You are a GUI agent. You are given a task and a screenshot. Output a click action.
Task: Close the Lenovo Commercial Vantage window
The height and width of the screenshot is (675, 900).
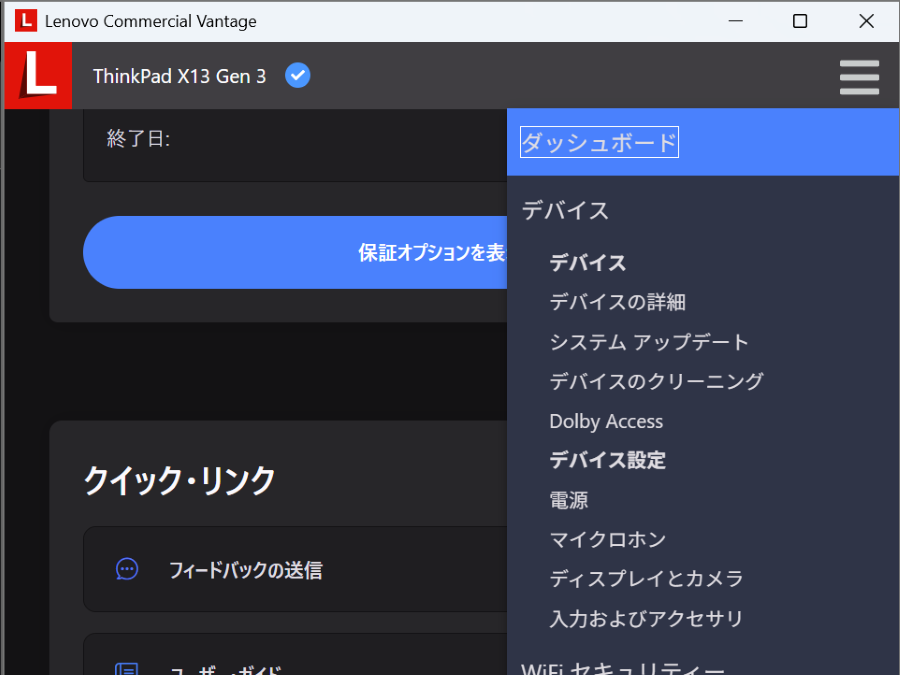click(x=866, y=21)
